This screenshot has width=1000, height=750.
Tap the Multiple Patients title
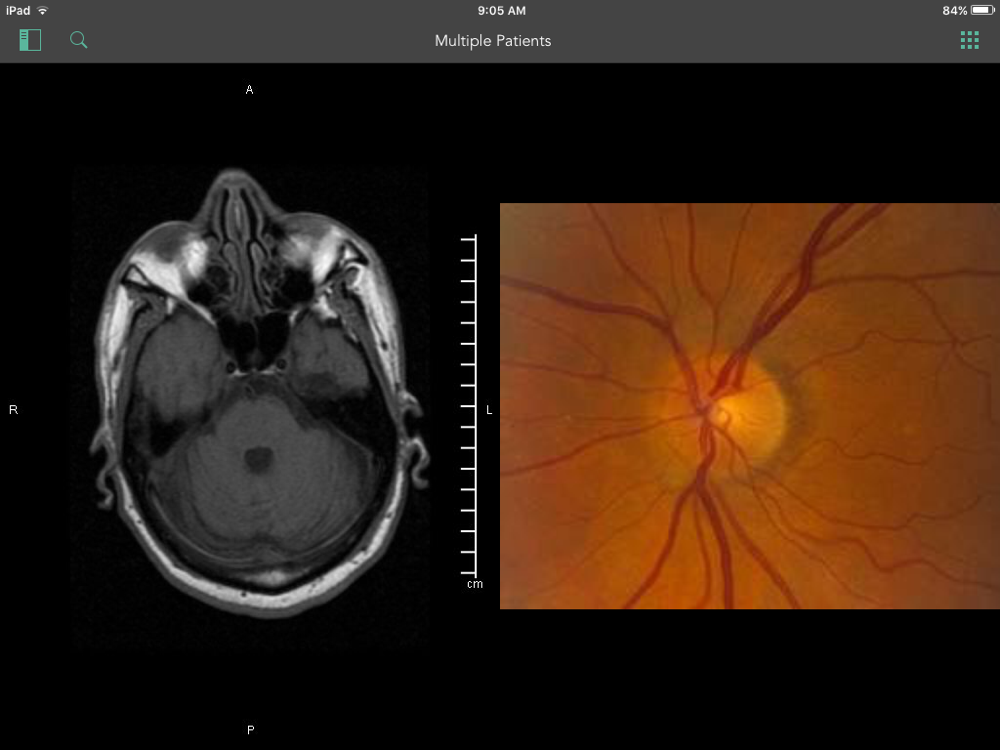tap(493, 41)
